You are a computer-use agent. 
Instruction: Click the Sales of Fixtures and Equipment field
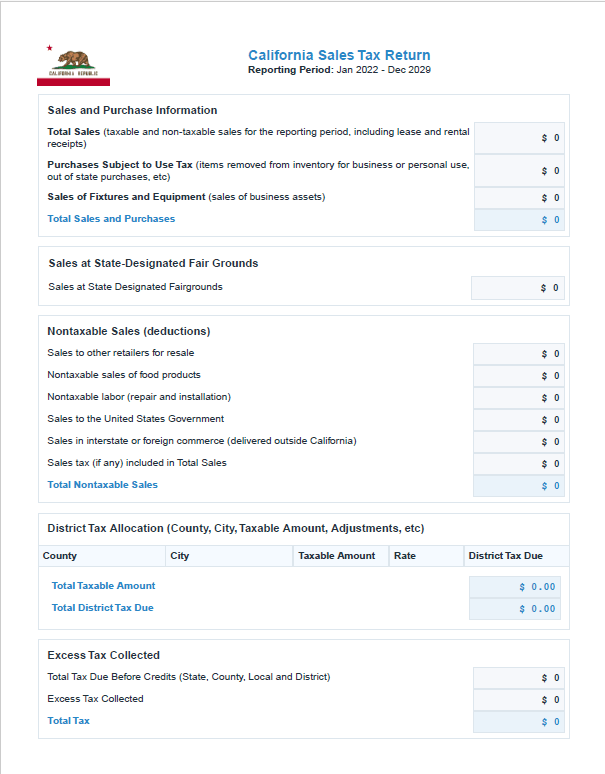point(519,198)
